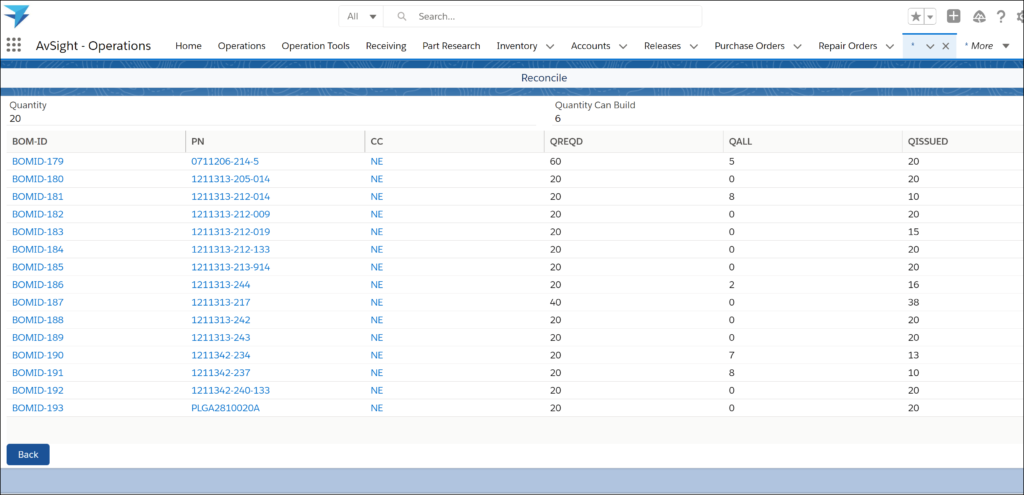Image resolution: width=1024 pixels, height=495 pixels.
Task: Click the AvSight logo icon
Action: click(16, 16)
